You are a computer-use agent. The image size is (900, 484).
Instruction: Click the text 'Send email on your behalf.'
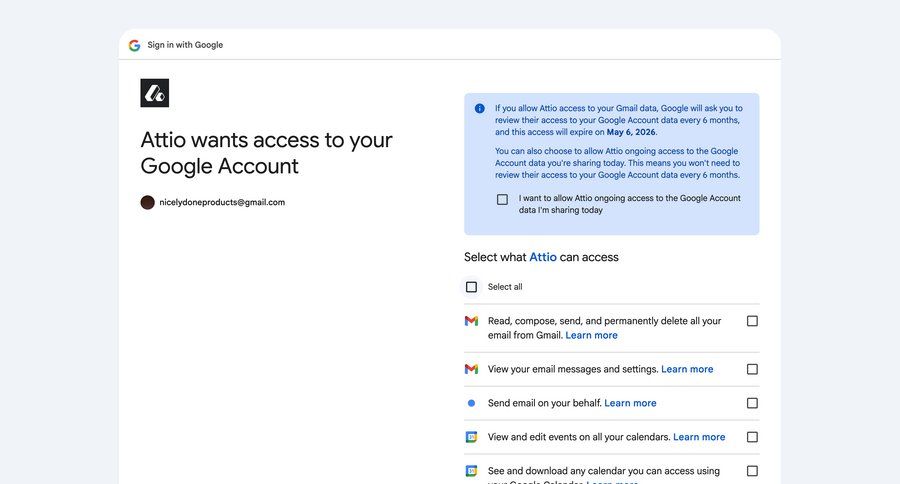point(545,403)
